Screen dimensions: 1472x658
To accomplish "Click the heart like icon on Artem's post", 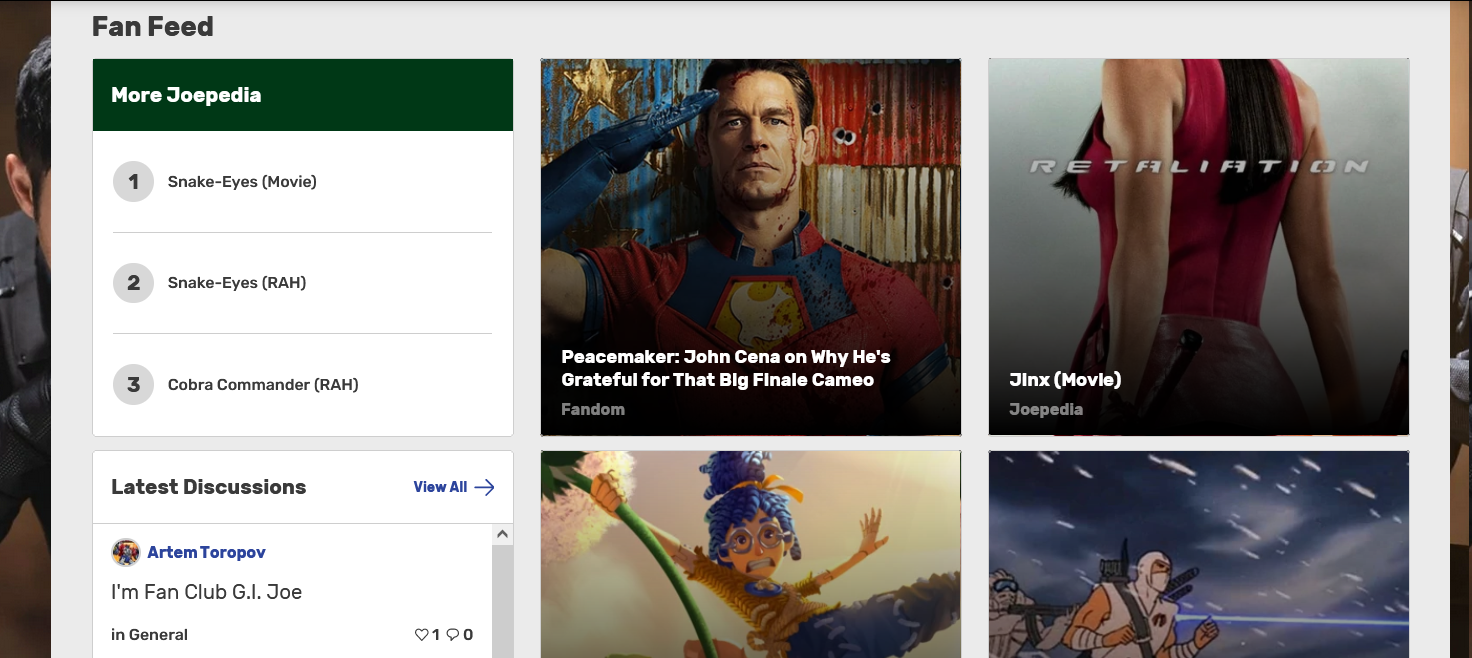I will [421, 635].
